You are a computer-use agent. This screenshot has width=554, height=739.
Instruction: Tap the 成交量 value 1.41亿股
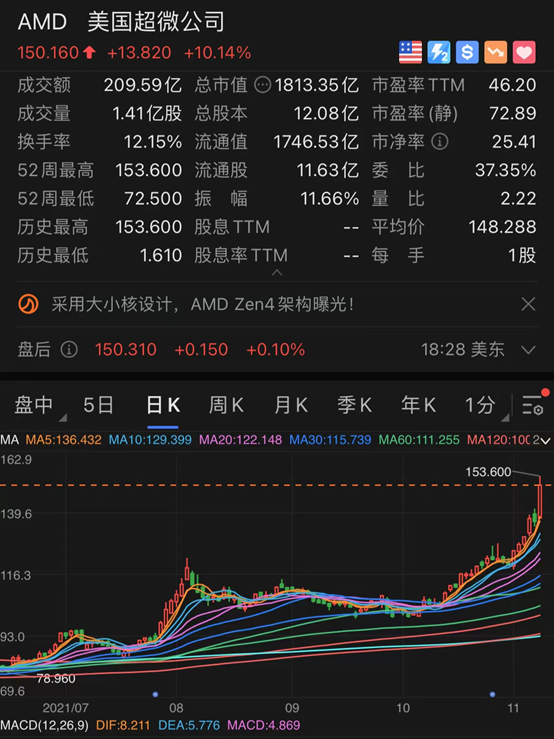147,114
